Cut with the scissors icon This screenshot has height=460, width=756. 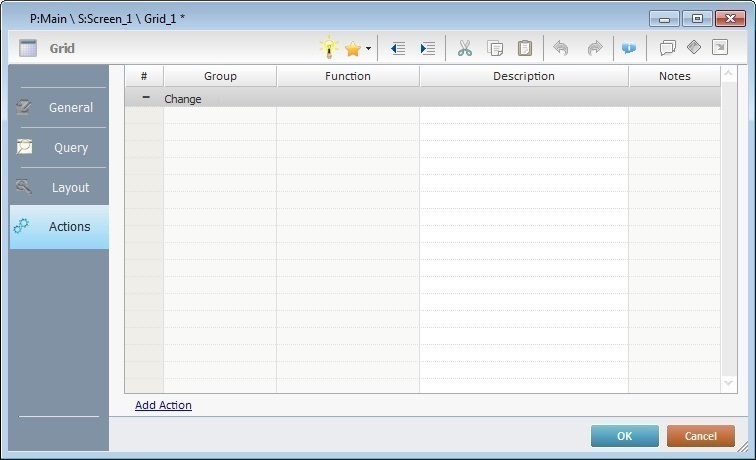[x=464, y=48]
